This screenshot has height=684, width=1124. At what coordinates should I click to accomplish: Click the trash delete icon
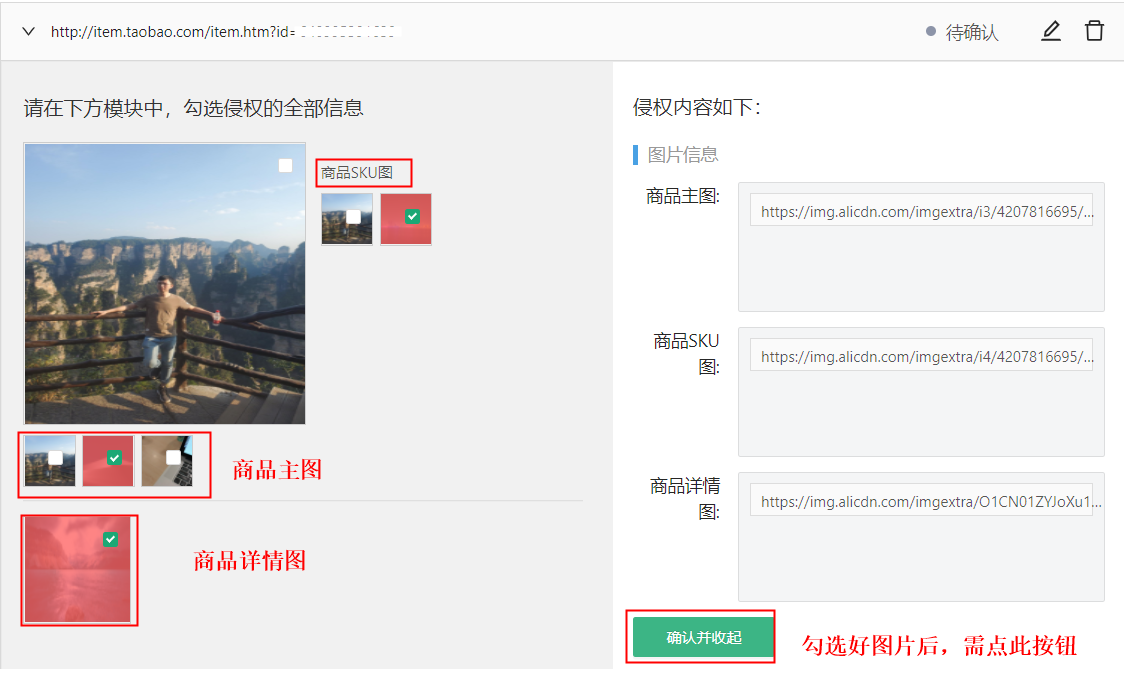point(1094,31)
